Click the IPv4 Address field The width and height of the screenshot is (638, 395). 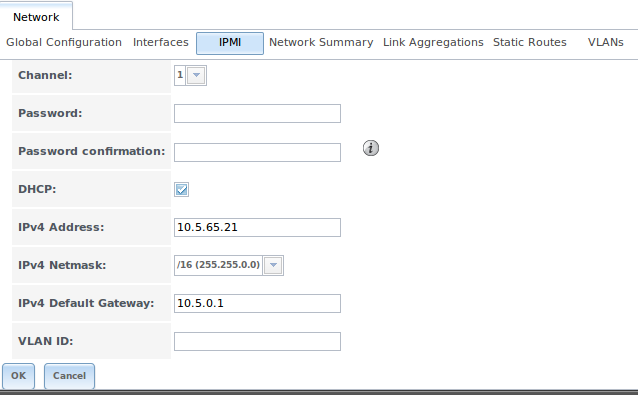point(257,227)
